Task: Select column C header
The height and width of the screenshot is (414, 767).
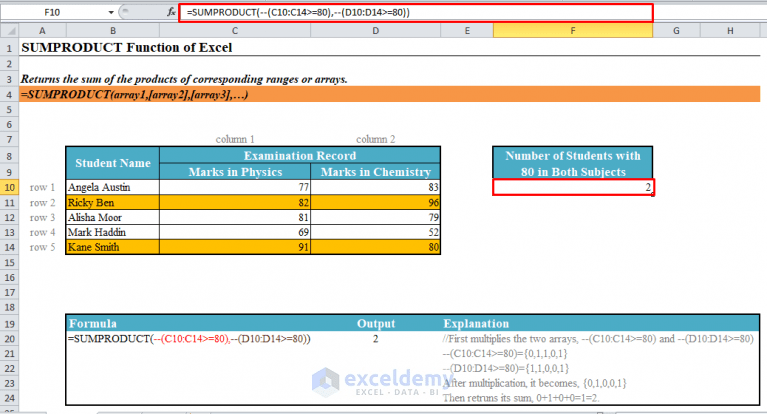Action: click(235, 31)
